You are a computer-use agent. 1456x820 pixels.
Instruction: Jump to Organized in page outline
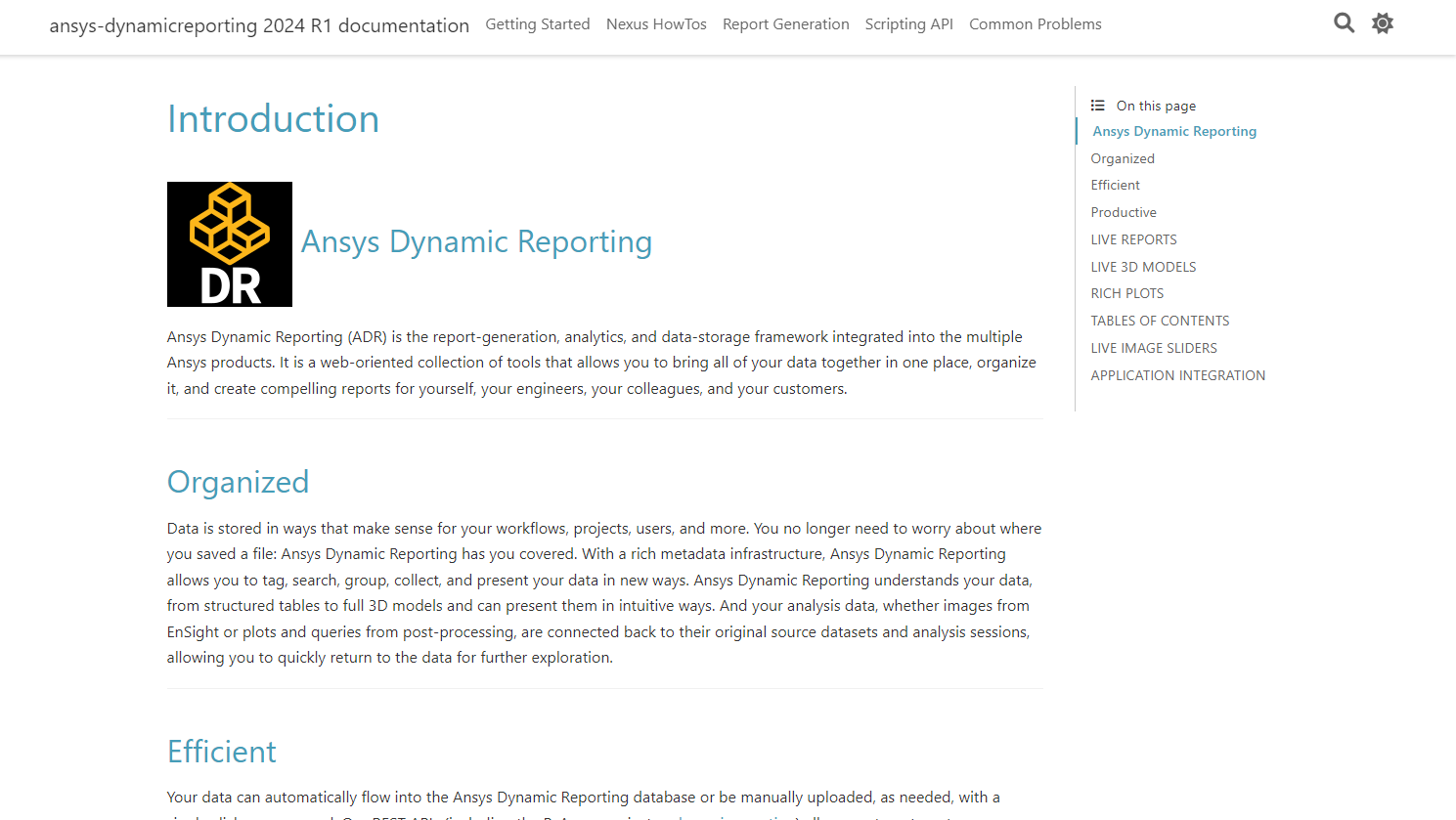pyautogui.click(x=1123, y=158)
